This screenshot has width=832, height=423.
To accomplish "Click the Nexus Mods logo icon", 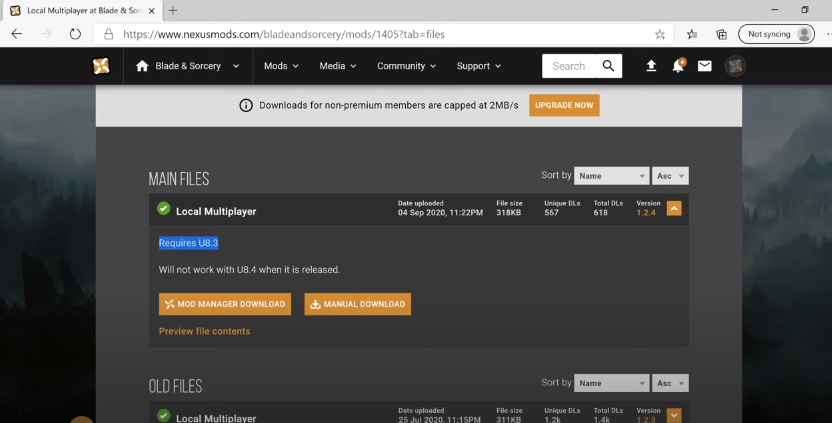I will tap(101, 66).
